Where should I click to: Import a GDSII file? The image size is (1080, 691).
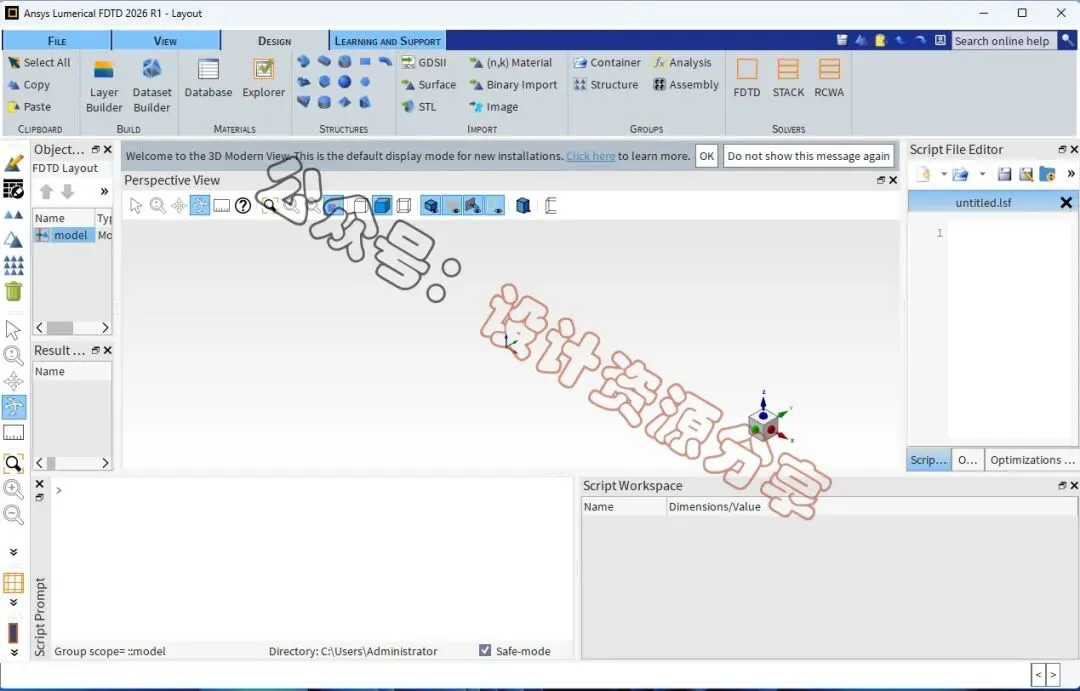tap(424, 63)
